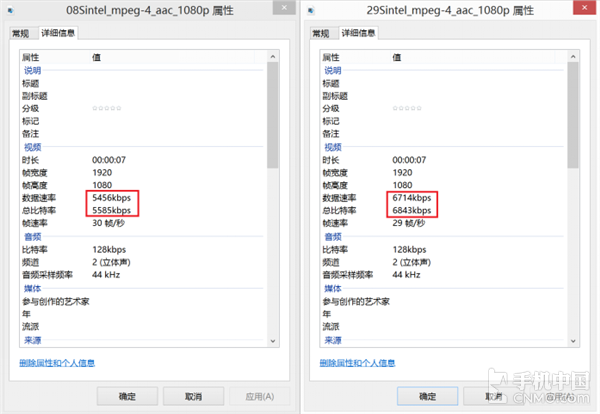600x414 pixels.
Task: Collapse 来源 group in 29Sintel window
Action: point(333,340)
